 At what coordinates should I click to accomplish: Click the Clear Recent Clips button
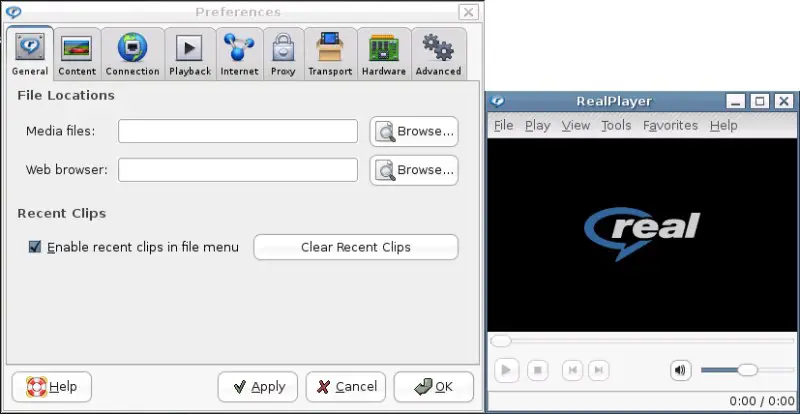pyautogui.click(x=356, y=247)
